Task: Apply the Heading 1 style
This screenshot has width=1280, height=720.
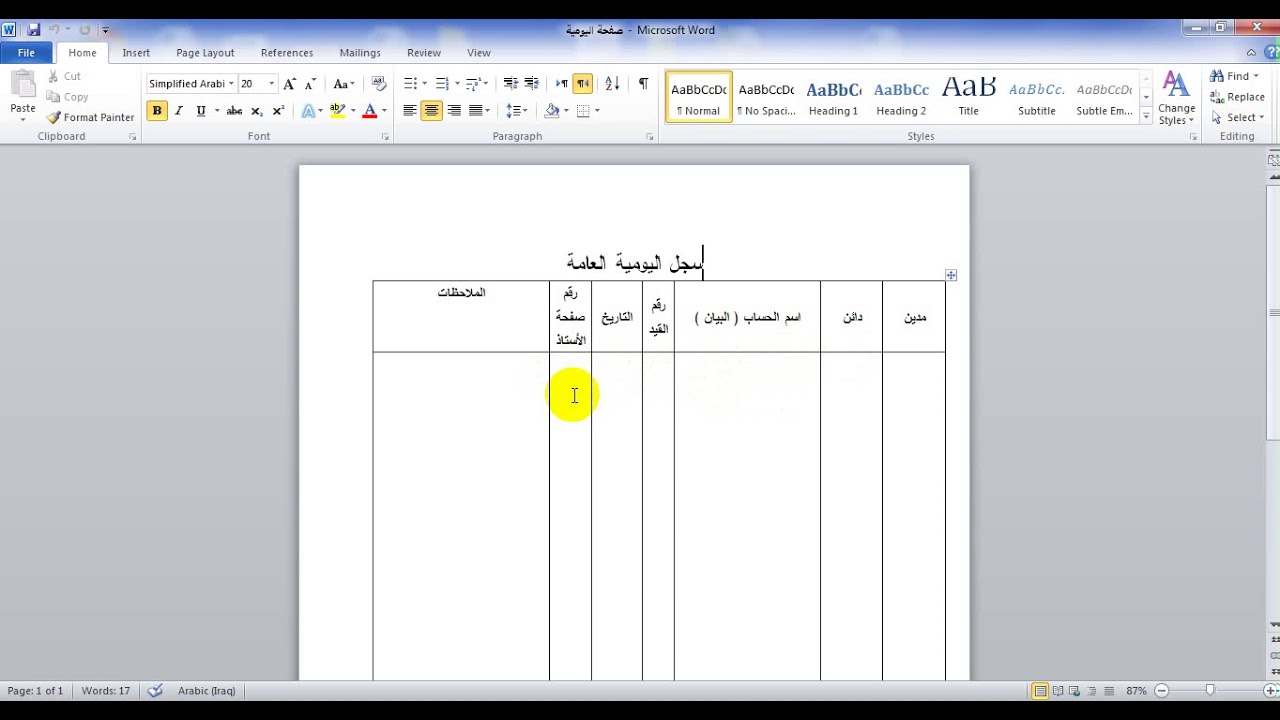Action: click(x=833, y=97)
